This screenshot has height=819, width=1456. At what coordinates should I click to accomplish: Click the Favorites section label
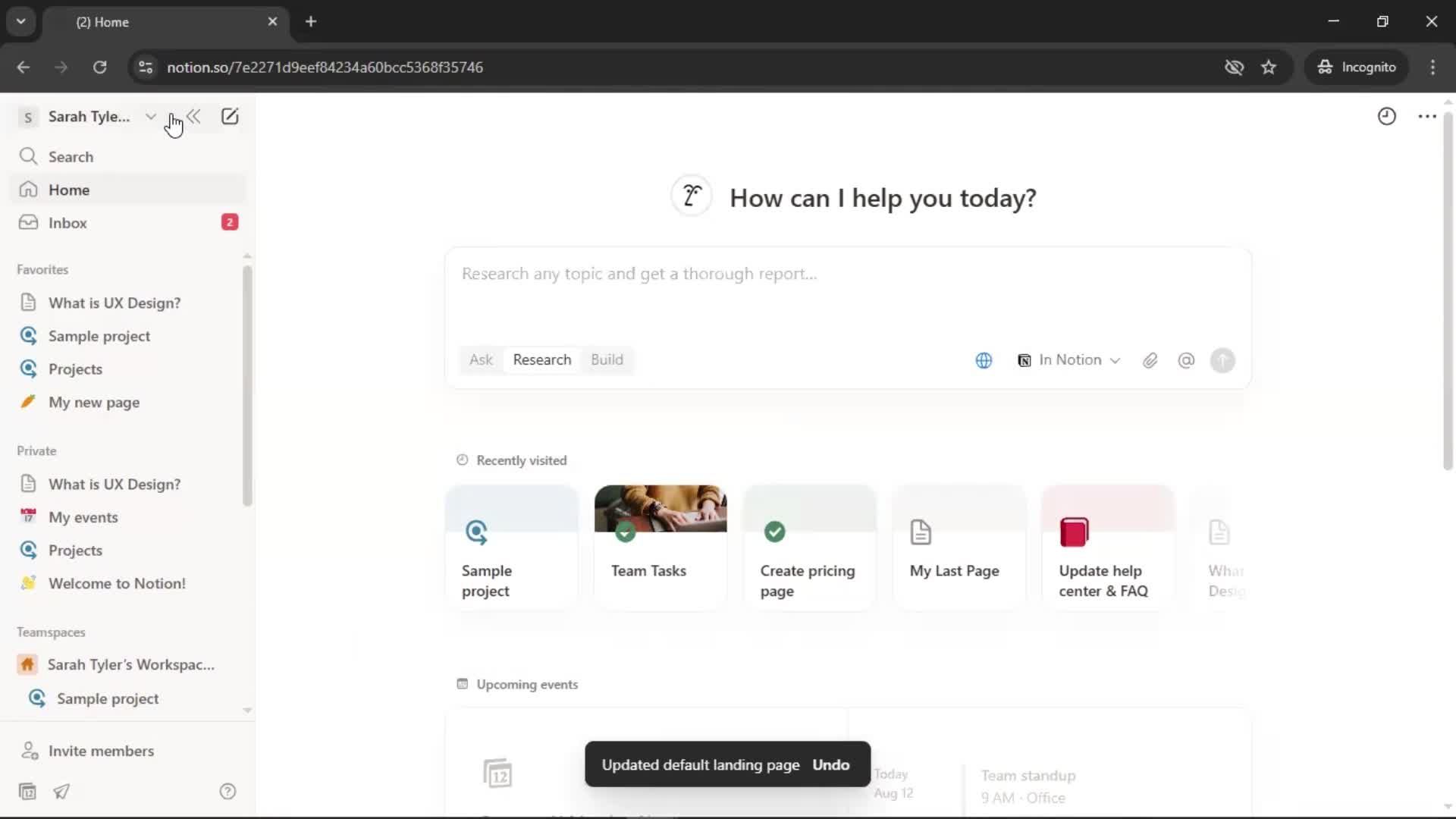click(x=42, y=270)
